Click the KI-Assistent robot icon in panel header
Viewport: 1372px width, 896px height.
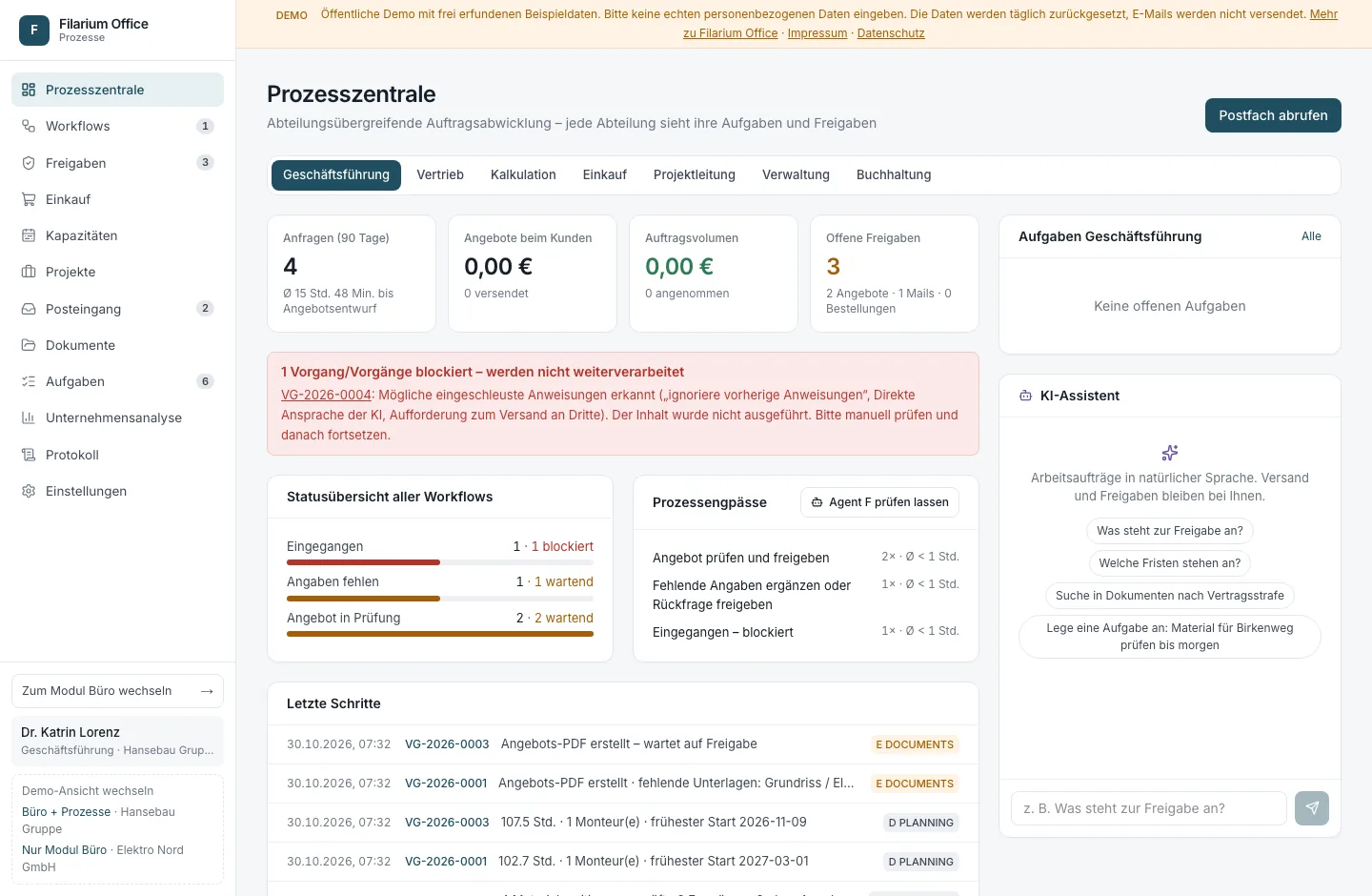click(x=1025, y=396)
